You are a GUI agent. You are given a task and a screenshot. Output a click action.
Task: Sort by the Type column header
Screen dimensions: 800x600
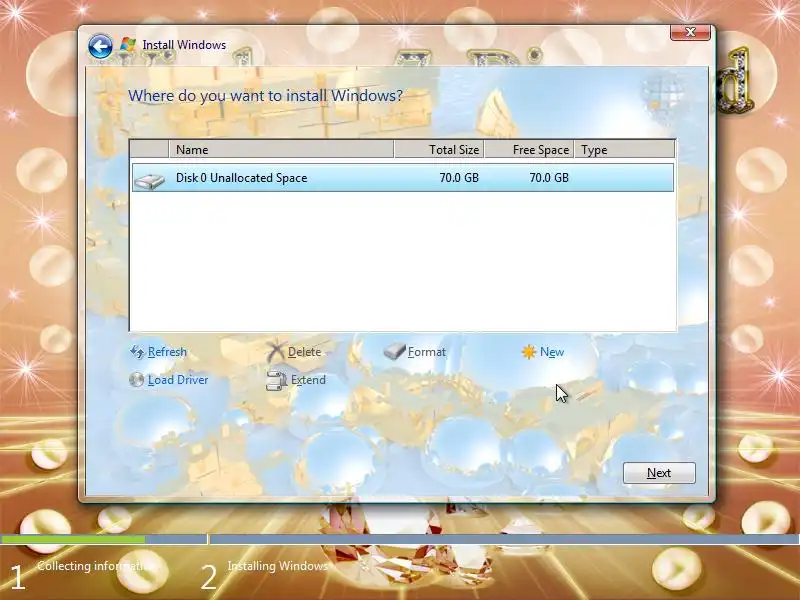pyautogui.click(x=624, y=149)
